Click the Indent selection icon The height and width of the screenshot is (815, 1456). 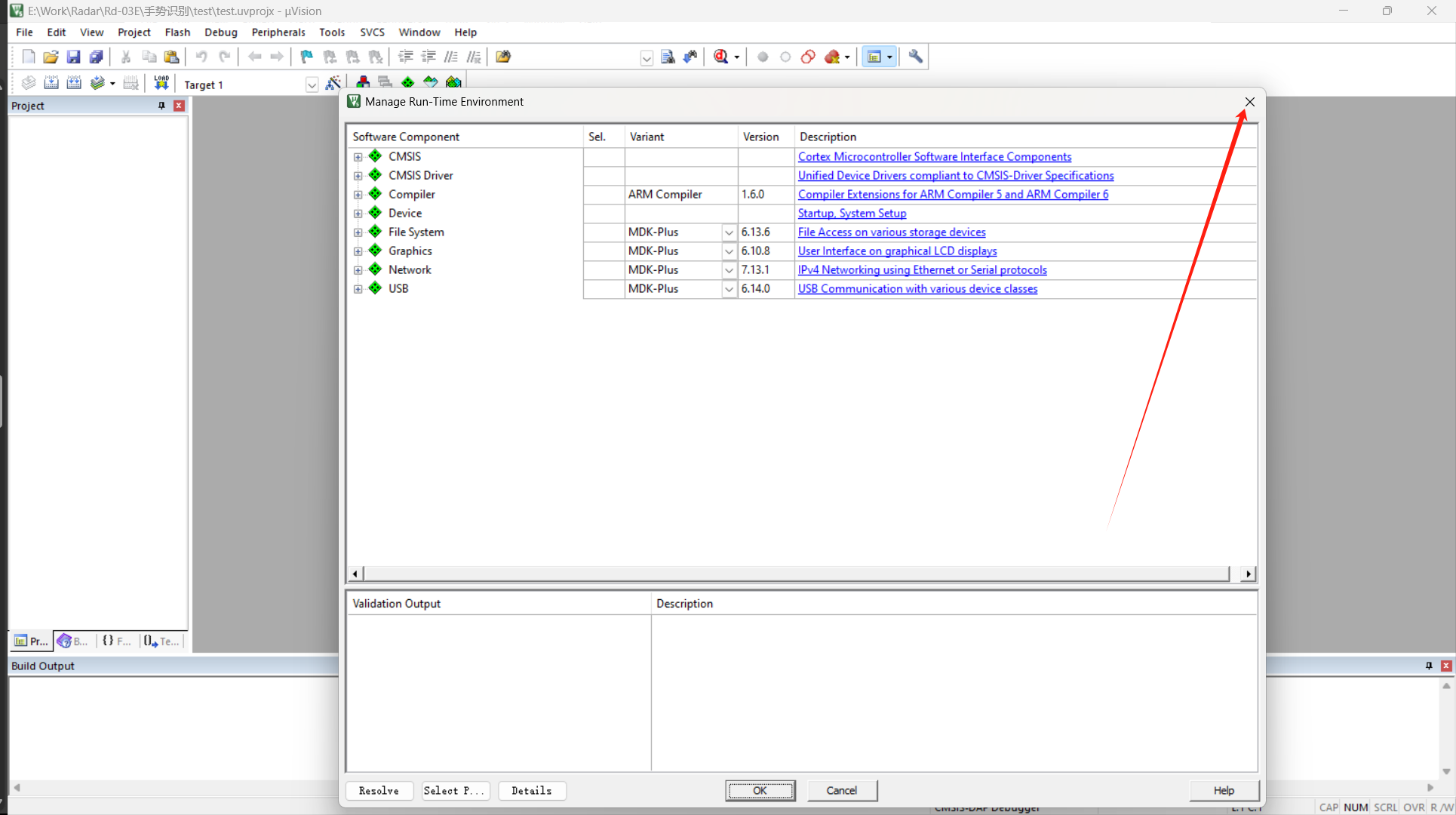[x=406, y=57]
